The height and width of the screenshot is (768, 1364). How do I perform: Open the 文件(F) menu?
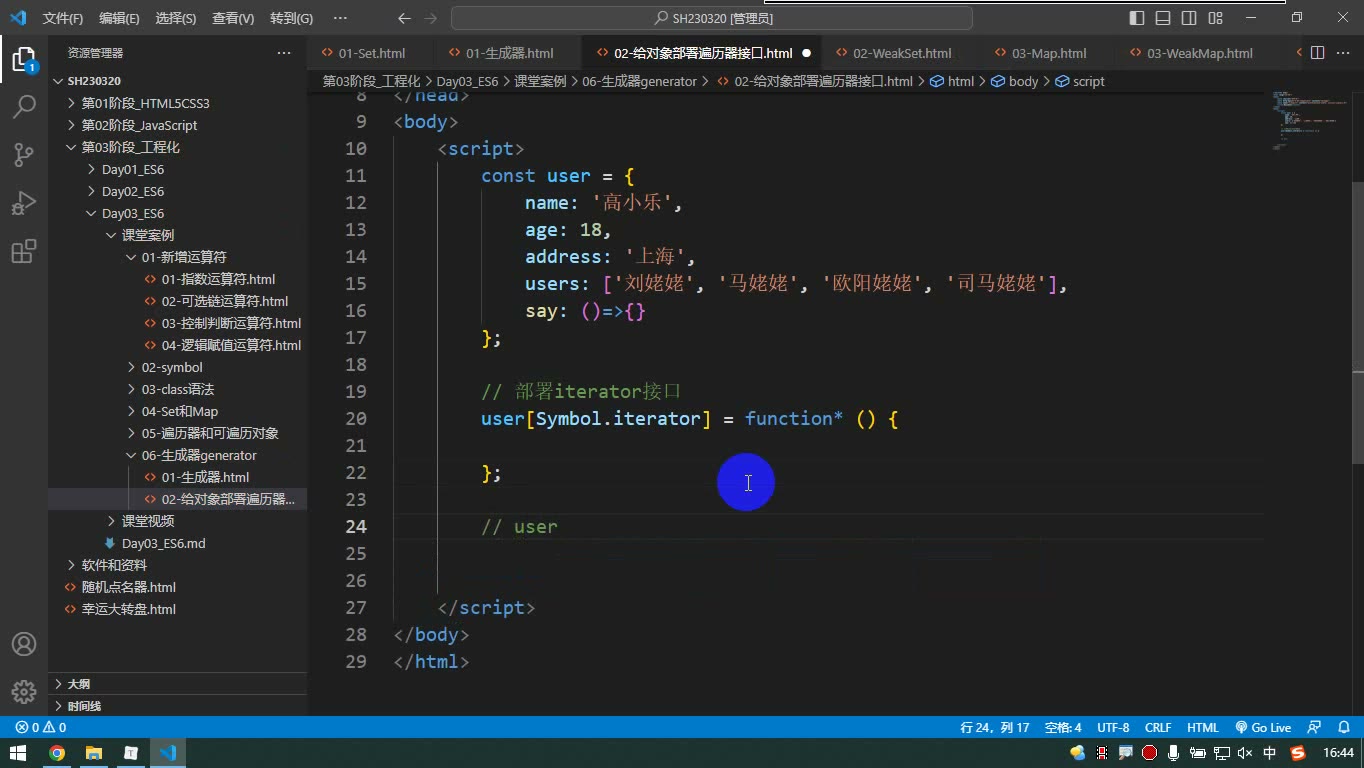(x=63, y=18)
